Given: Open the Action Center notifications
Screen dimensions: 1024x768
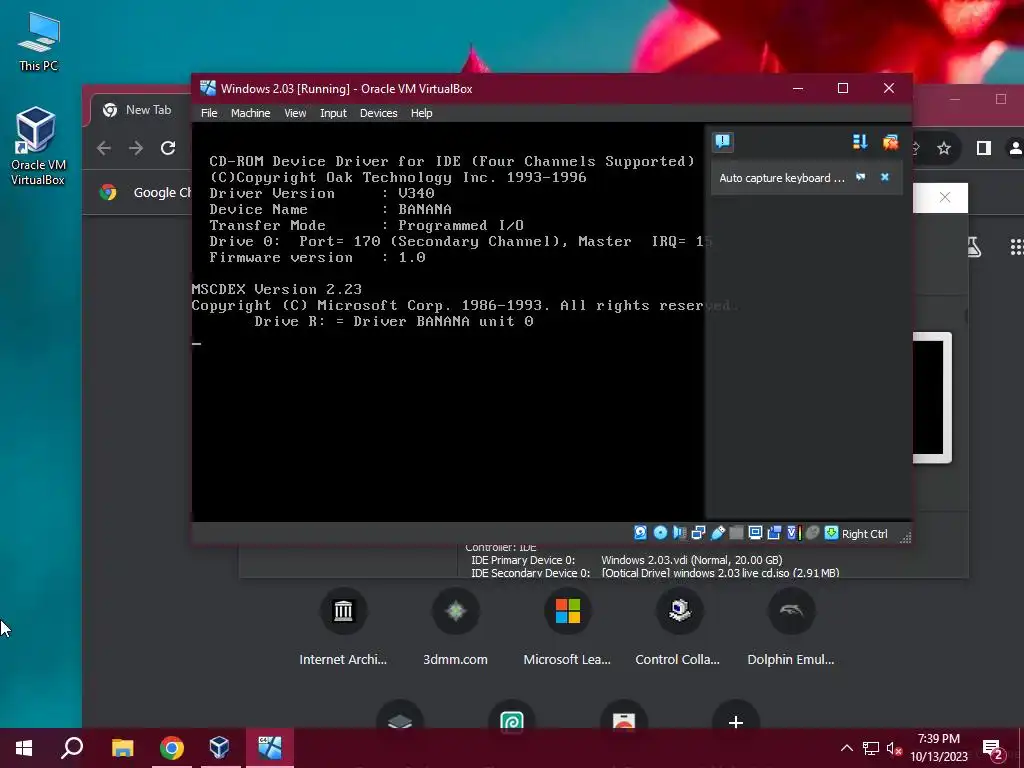Looking at the screenshot, I should [993, 749].
